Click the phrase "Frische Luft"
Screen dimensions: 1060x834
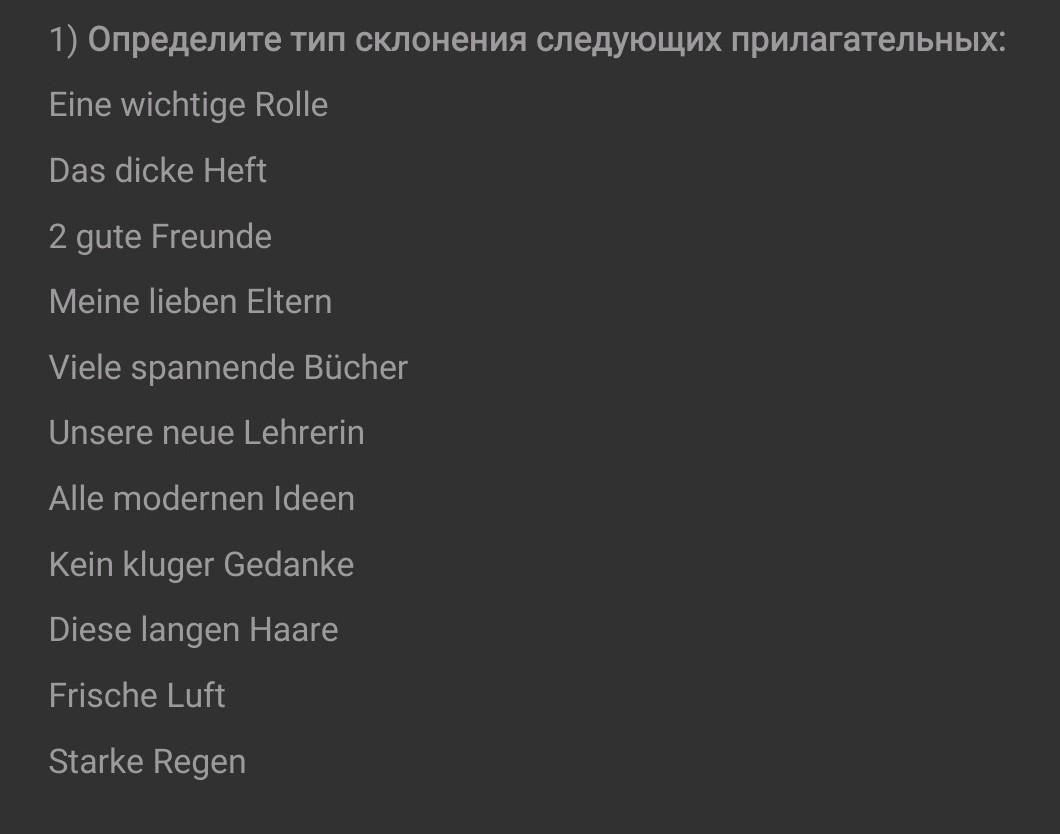tap(137, 696)
